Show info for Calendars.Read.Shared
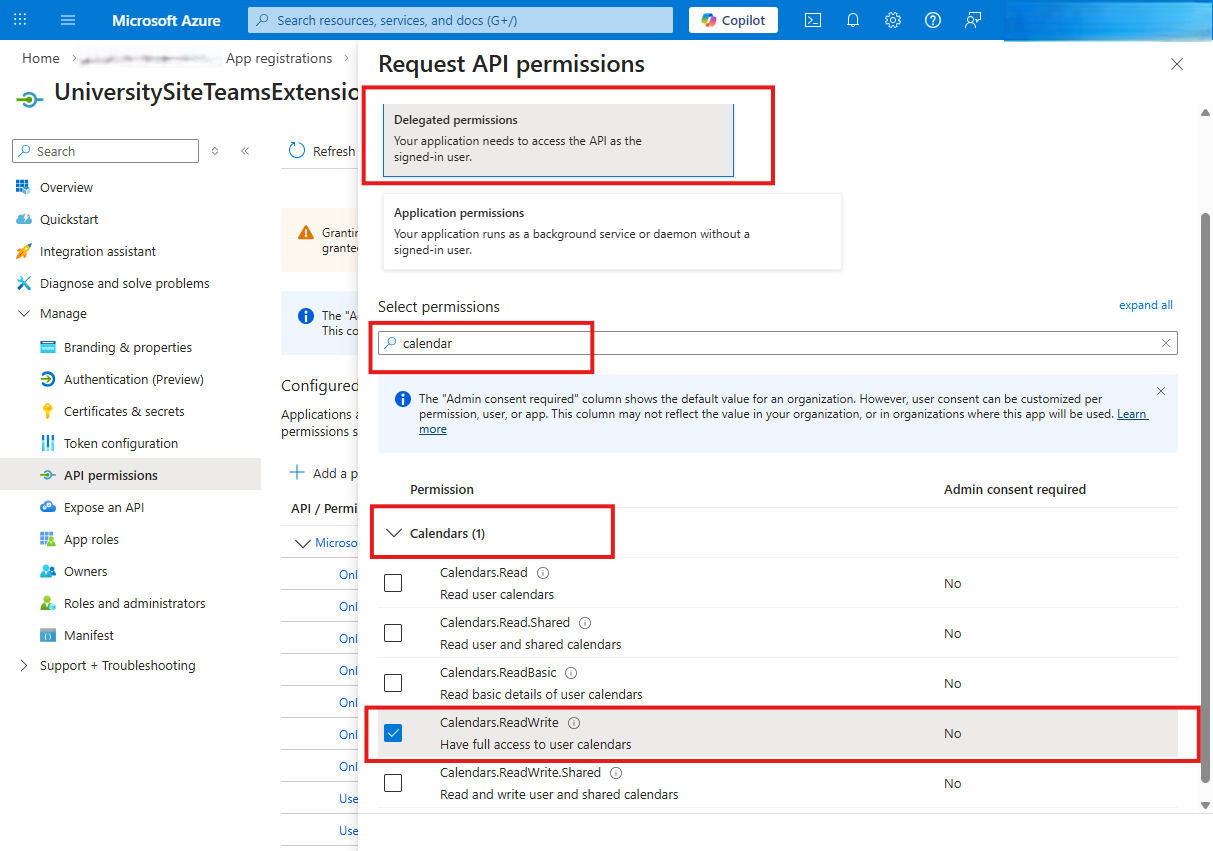The width and height of the screenshot is (1213, 851). pos(585,623)
